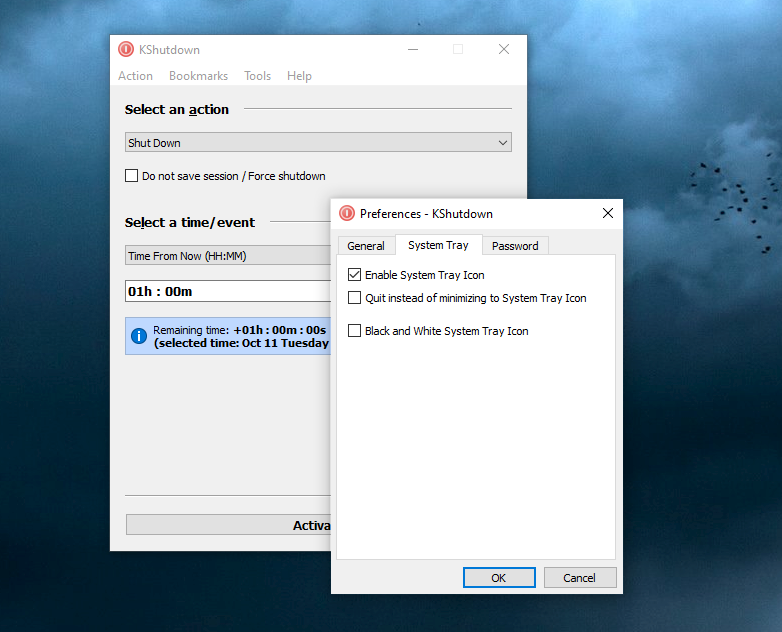Disable the Enable System Tray Icon checkbox
This screenshot has height=632, width=782.
point(354,274)
